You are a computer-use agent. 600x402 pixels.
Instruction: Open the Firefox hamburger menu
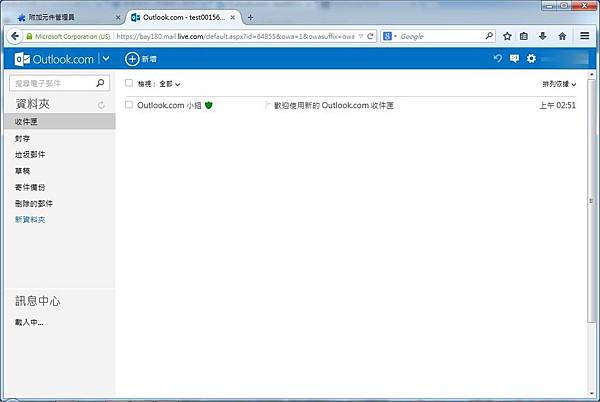point(584,36)
